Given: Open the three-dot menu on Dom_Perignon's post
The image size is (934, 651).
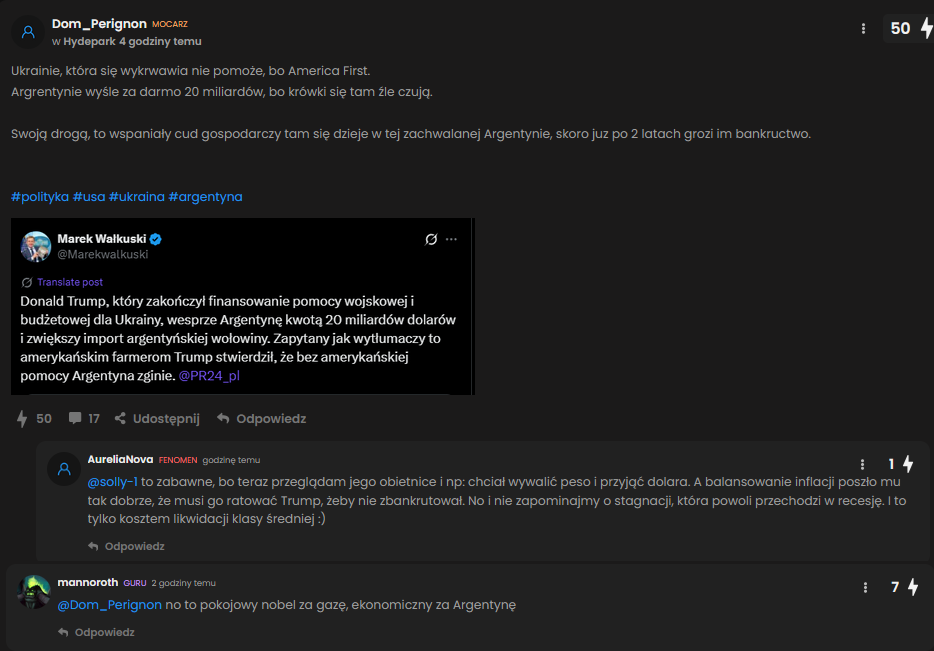Looking at the screenshot, I should (x=863, y=29).
